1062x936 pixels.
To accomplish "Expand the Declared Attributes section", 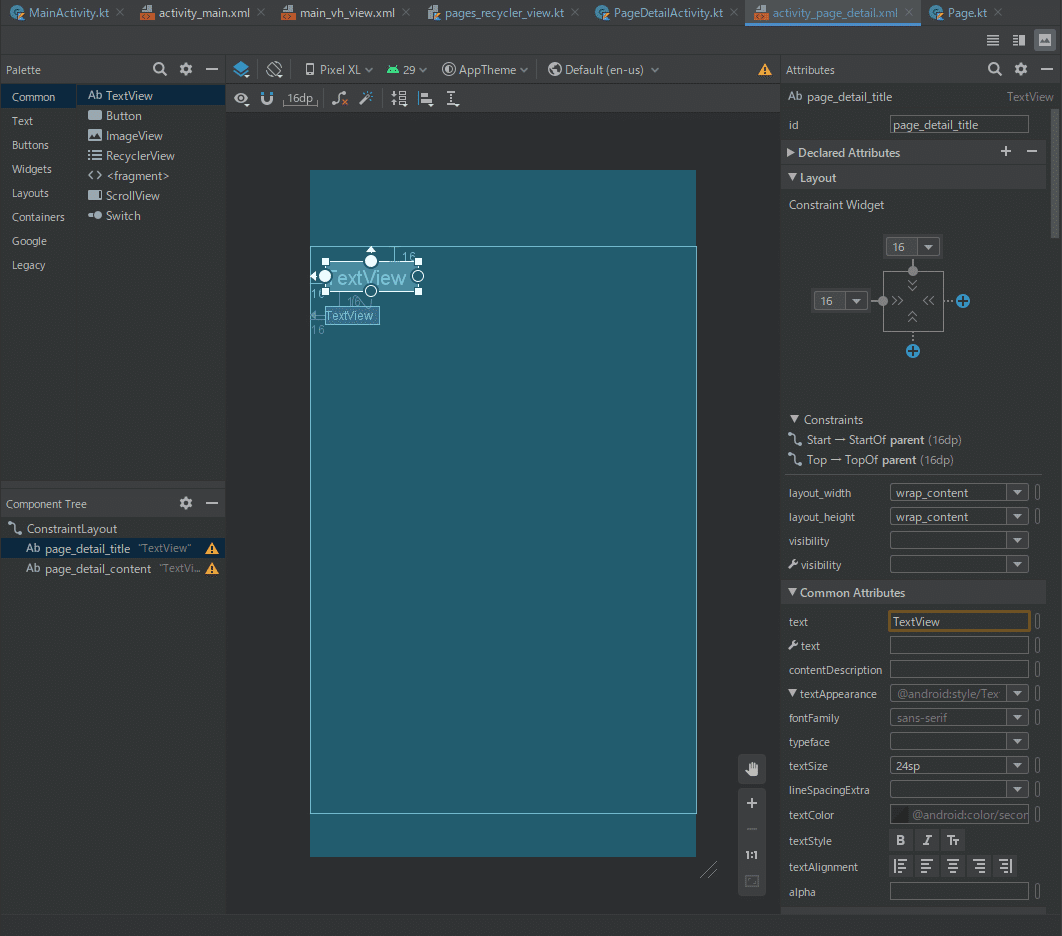I will click(790, 153).
